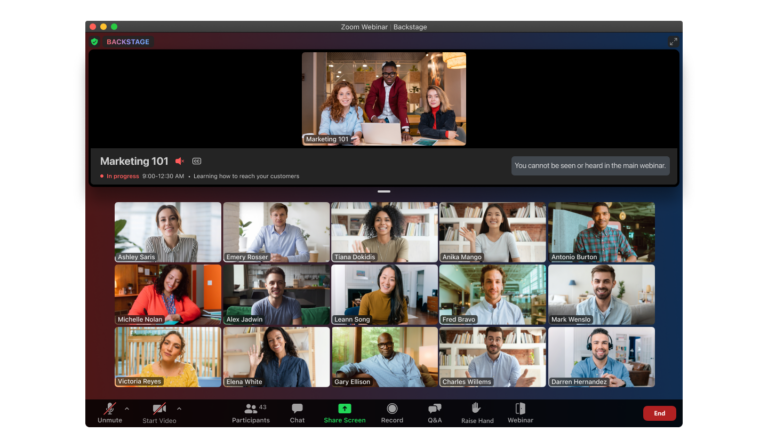Click the yellow minimize window button

click(103, 26)
